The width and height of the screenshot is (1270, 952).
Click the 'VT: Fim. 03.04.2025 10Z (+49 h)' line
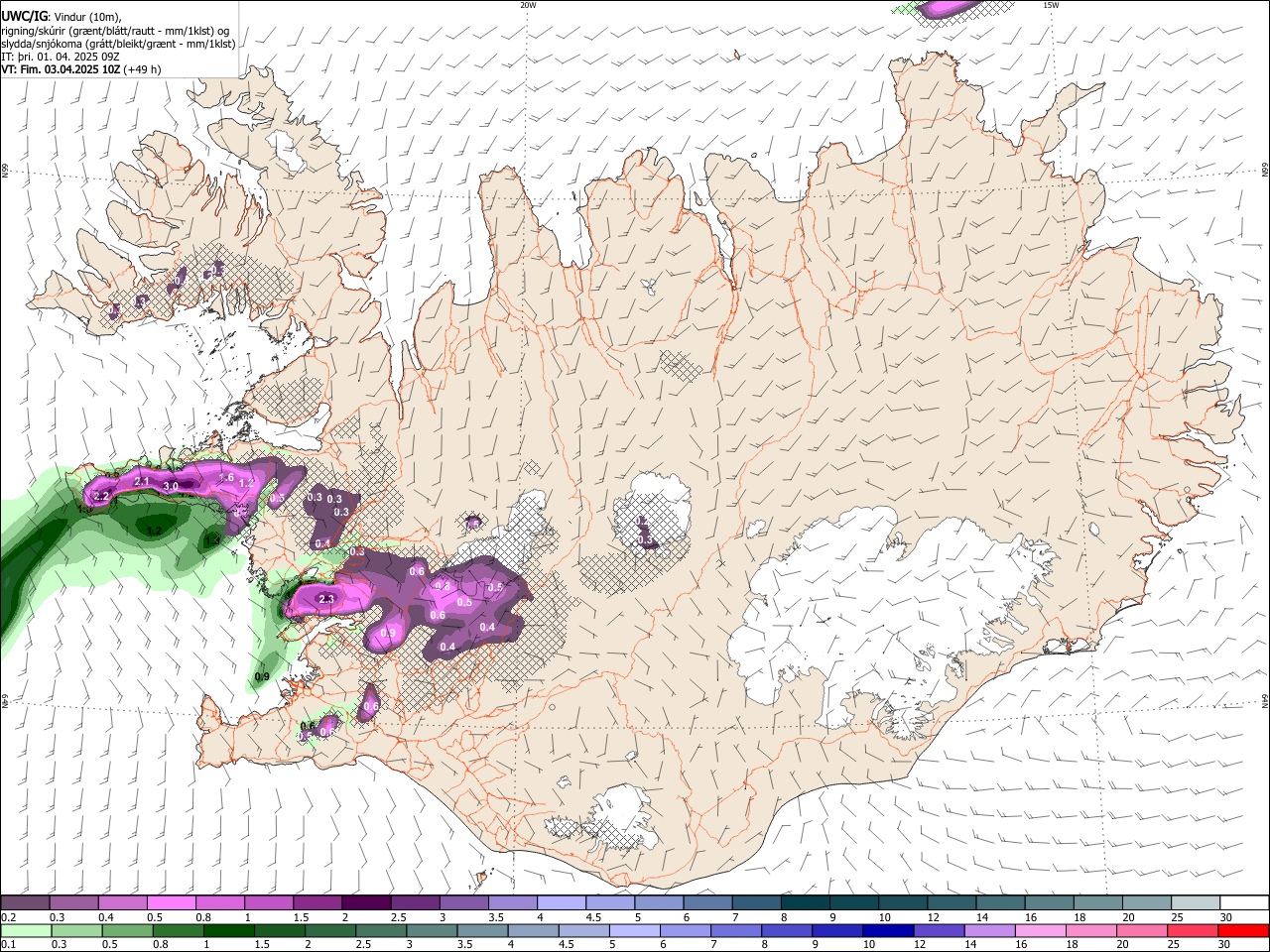click(81, 69)
